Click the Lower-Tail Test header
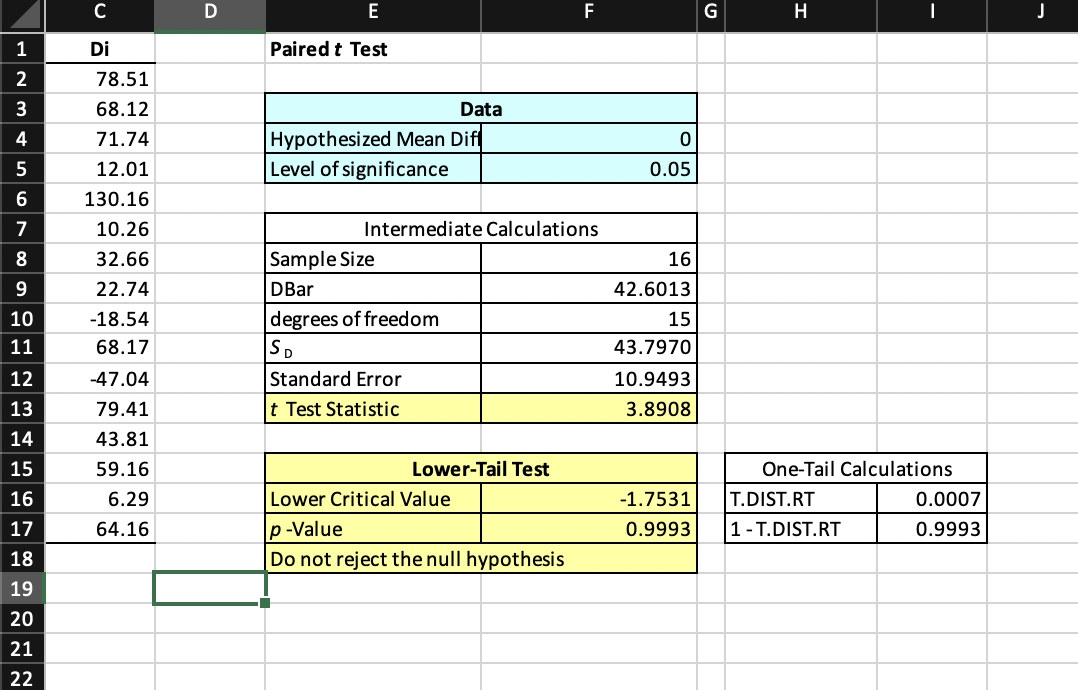The height and width of the screenshot is (690, 1078). (x=481, y=469)
